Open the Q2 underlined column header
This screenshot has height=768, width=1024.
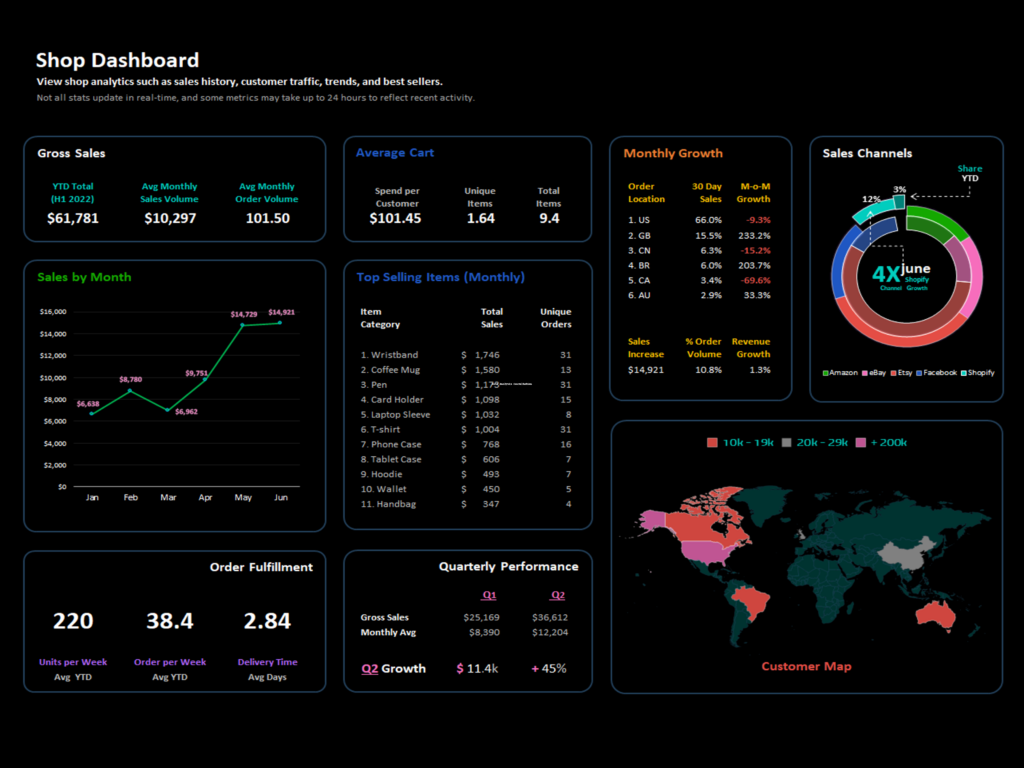click(558, 595)
